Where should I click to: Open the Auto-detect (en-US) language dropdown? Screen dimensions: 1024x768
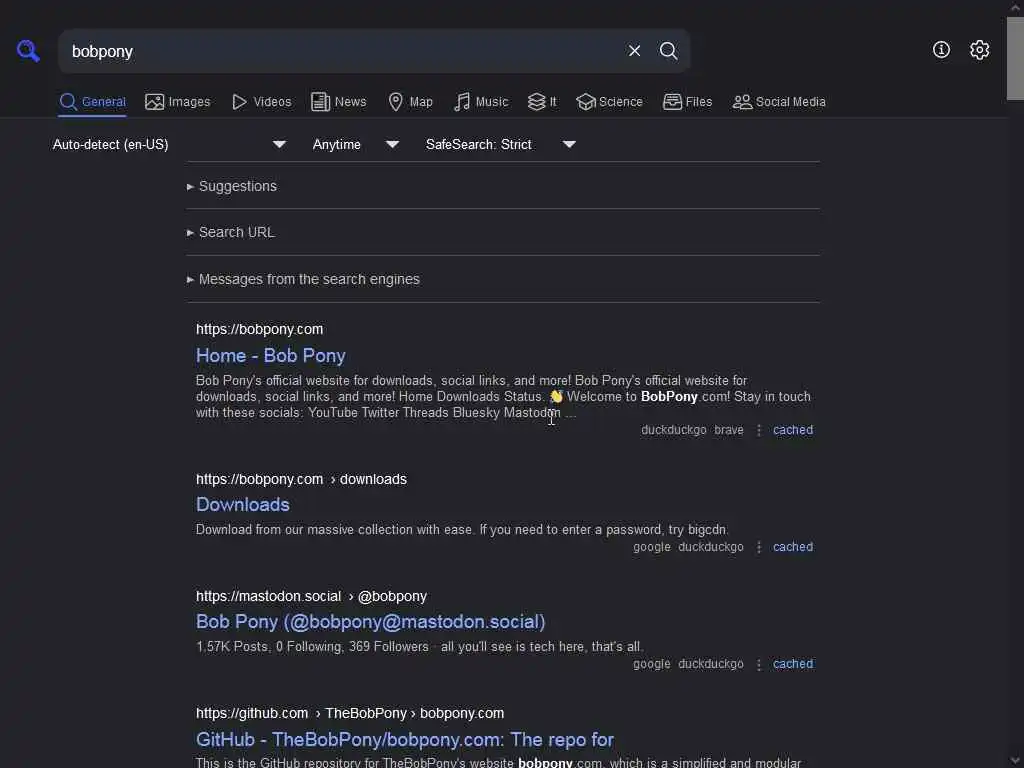coord(169,144)
